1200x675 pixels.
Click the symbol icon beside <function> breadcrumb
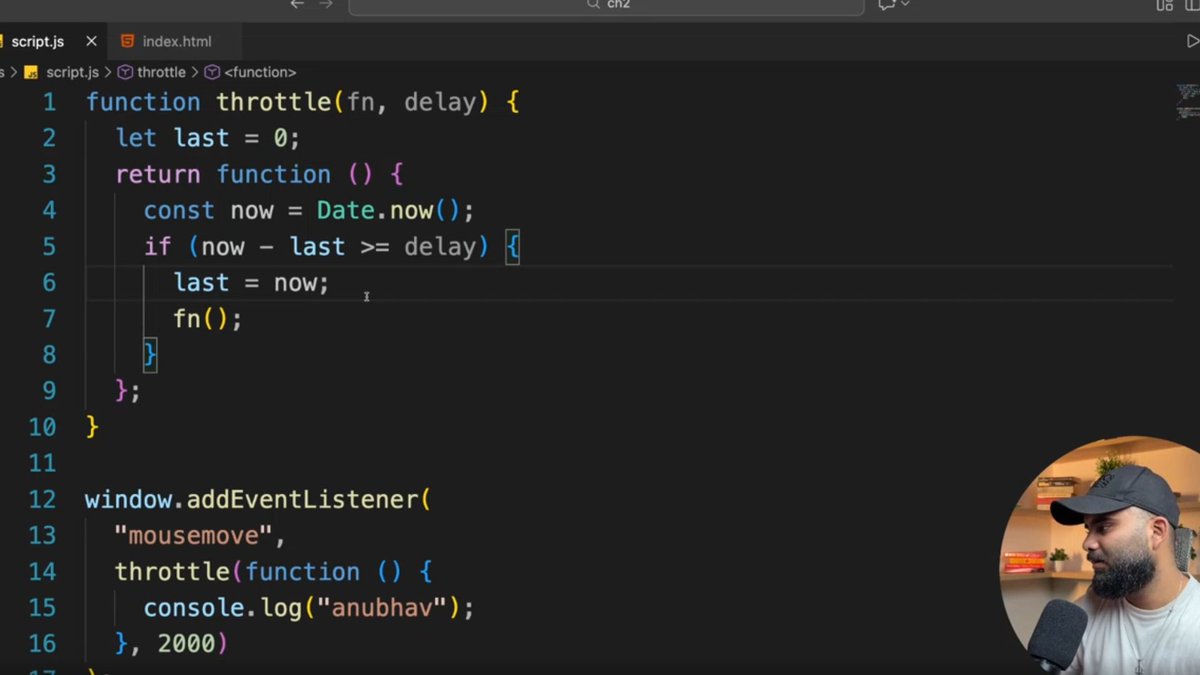pyautogui.click(x=212, y=72)
